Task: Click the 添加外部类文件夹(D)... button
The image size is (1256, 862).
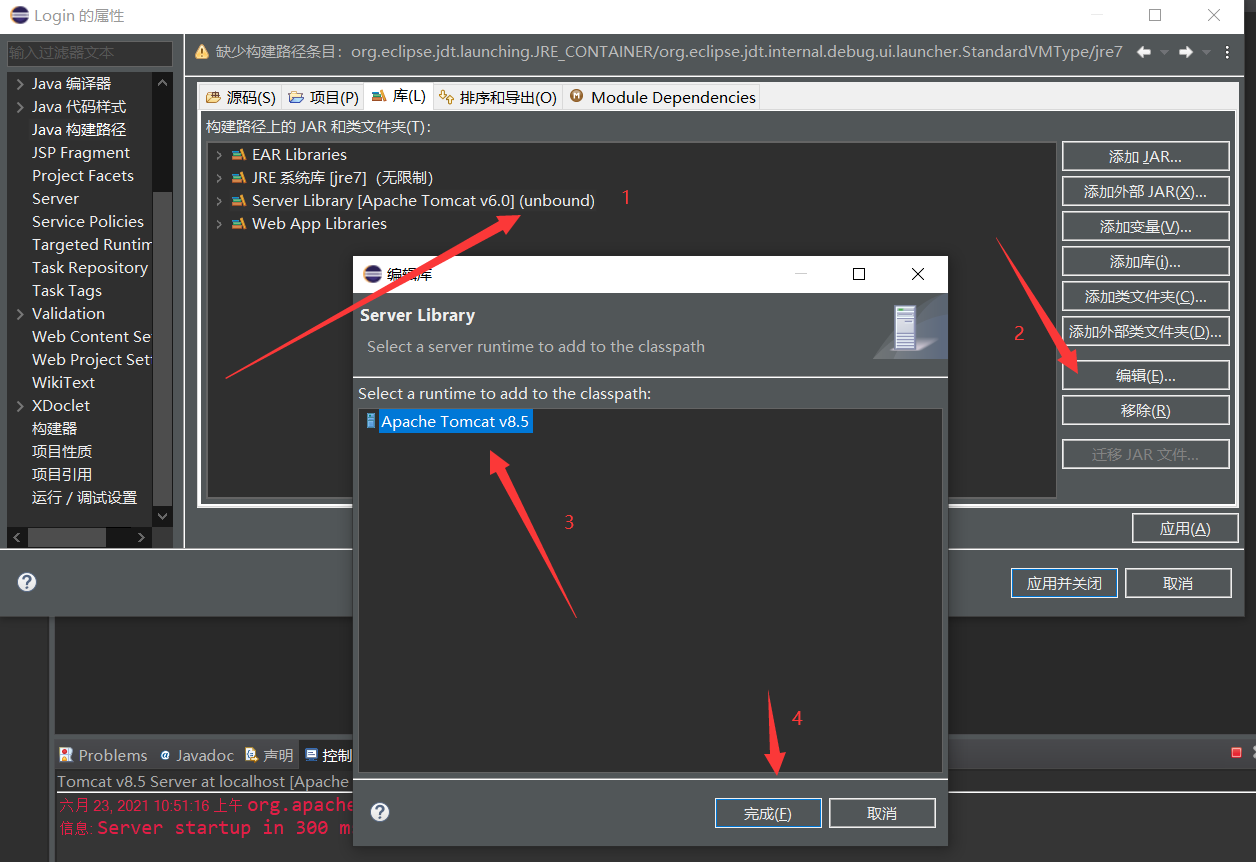Action: pos(1145,331)
